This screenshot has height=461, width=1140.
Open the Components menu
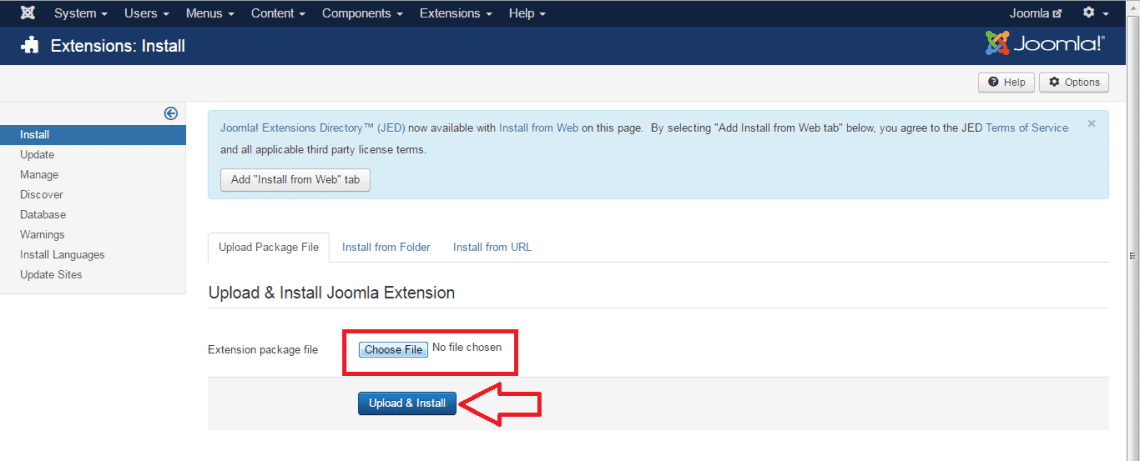pyautogui.click(x=362, y=13)
